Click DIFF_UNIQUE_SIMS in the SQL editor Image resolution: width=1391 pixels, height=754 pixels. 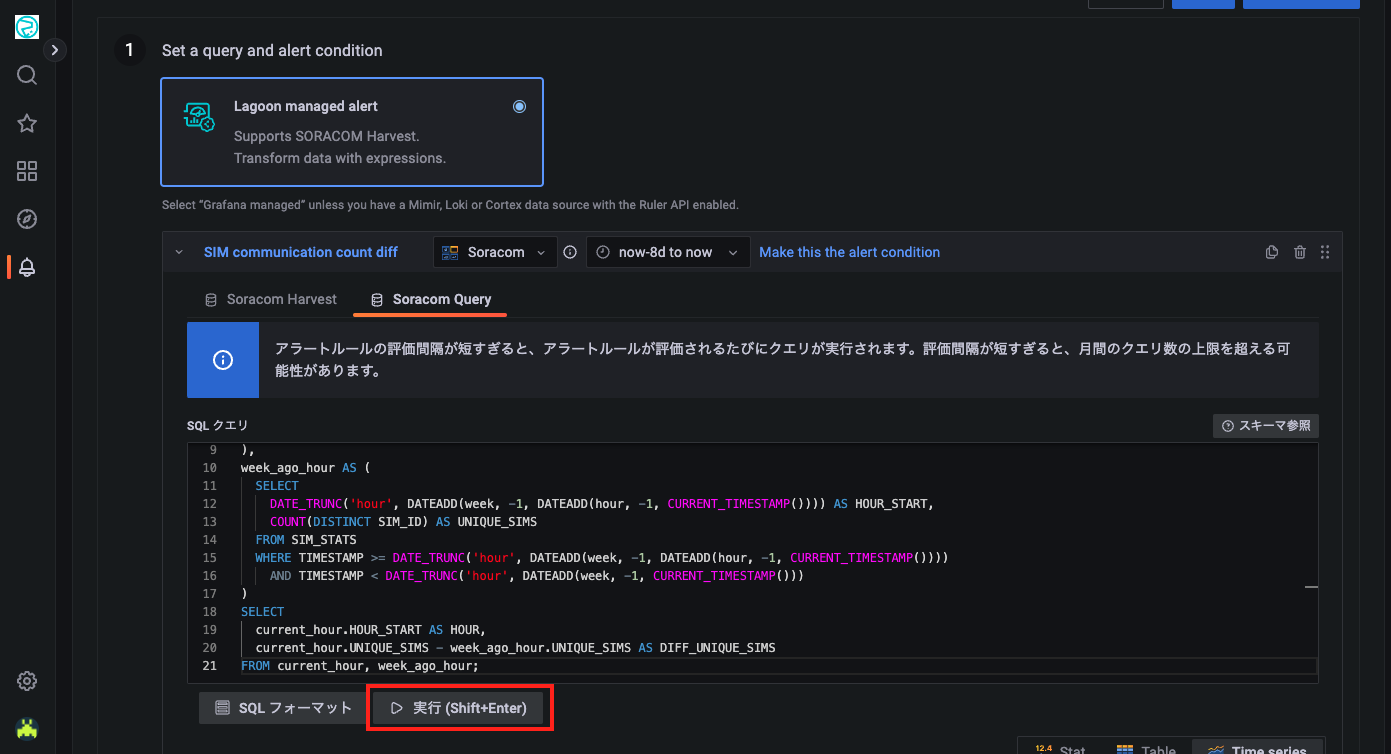[717, 648]
